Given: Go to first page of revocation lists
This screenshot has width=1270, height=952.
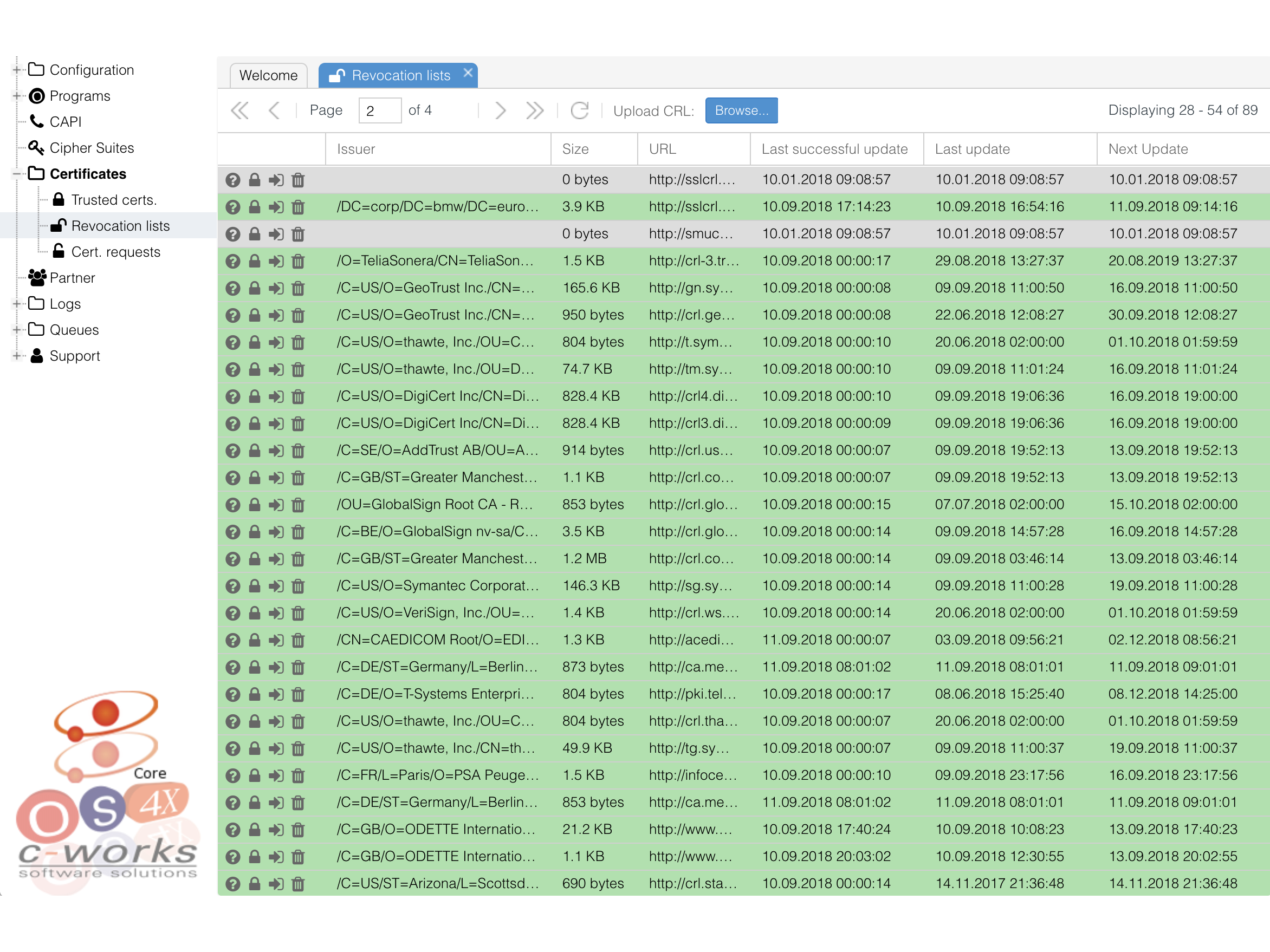Looking at the screenshot, I should click(x=239, y=110).
